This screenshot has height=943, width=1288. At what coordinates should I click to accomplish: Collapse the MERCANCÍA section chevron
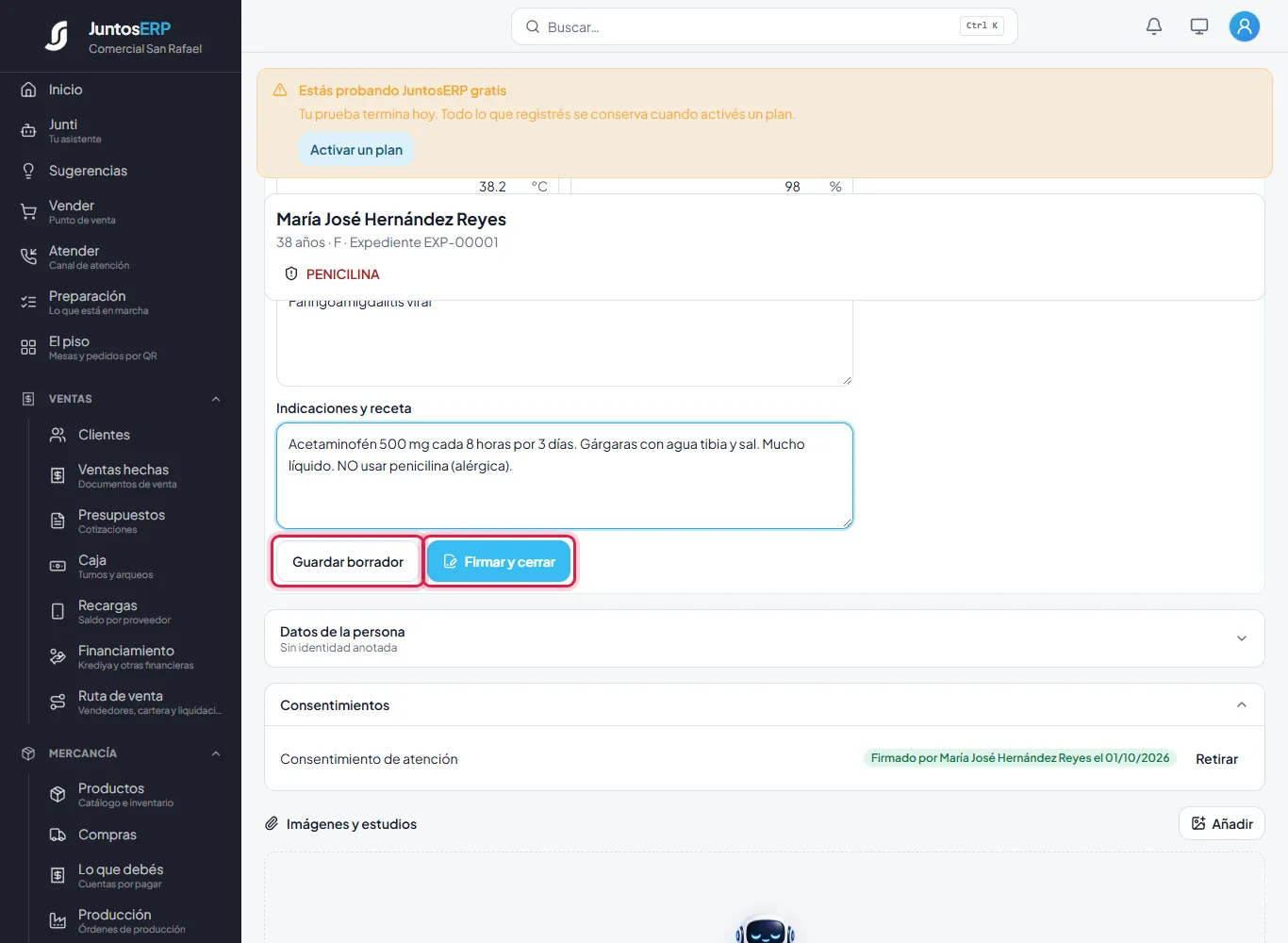(x=216, y=753)
